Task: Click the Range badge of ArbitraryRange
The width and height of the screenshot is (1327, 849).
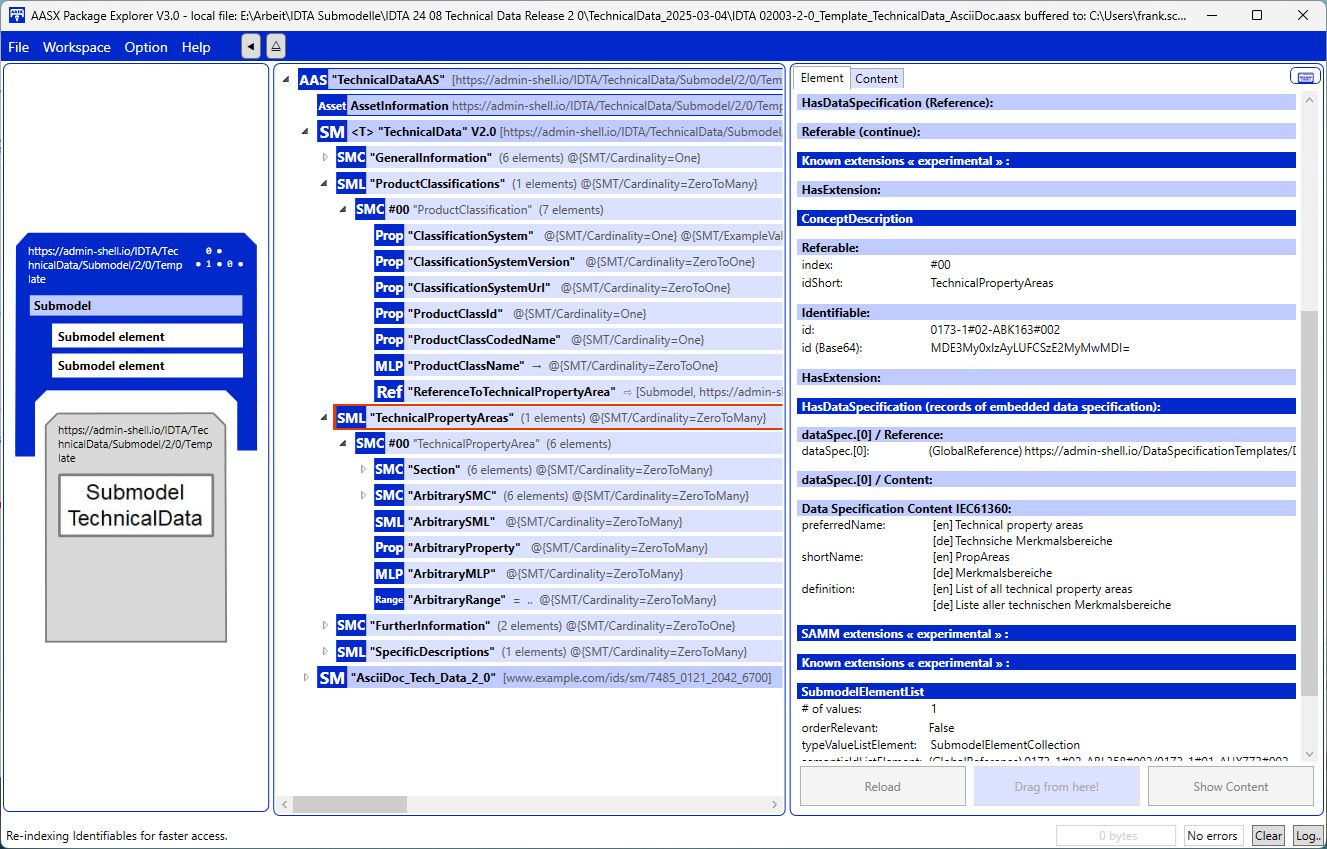Action: point(389,600)
